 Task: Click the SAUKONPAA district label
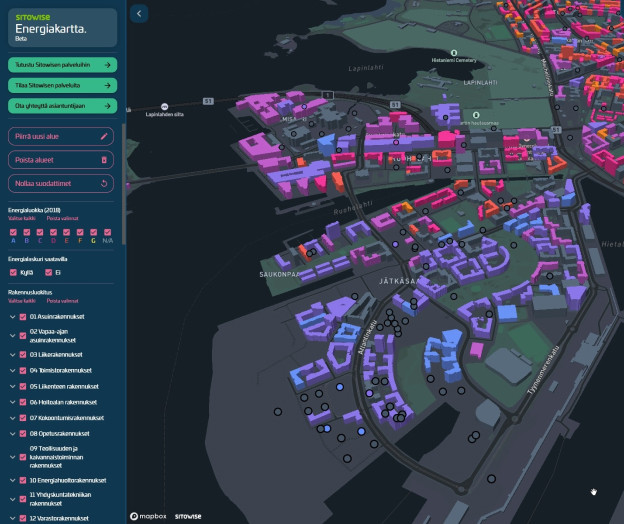[279, 275]
